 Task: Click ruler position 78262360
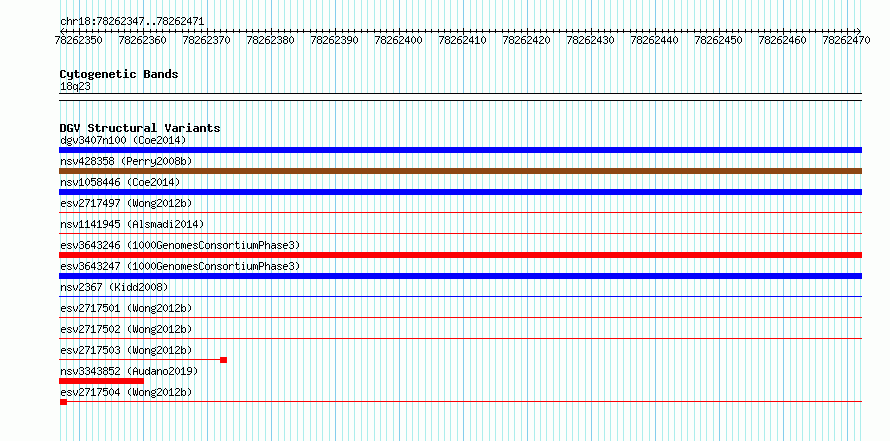click(x=142, y=40)
